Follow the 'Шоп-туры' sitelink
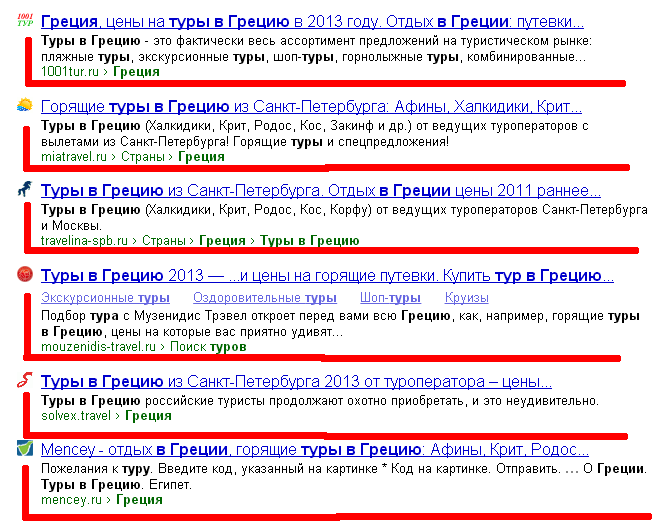 [391, 298]
